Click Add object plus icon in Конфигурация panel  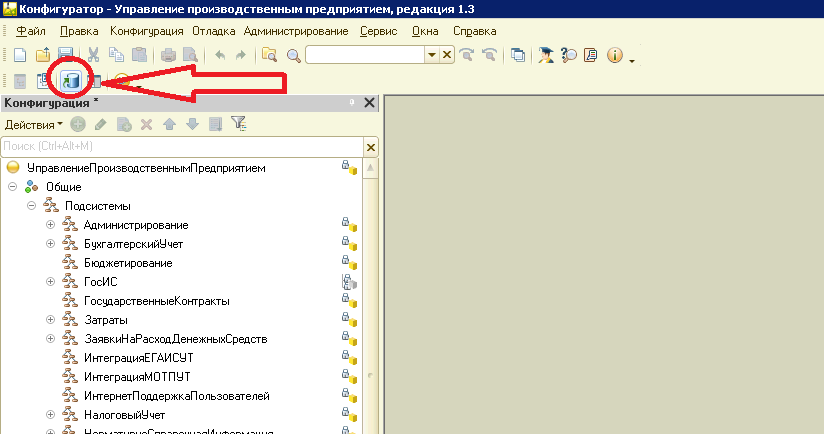click(78, 125)
